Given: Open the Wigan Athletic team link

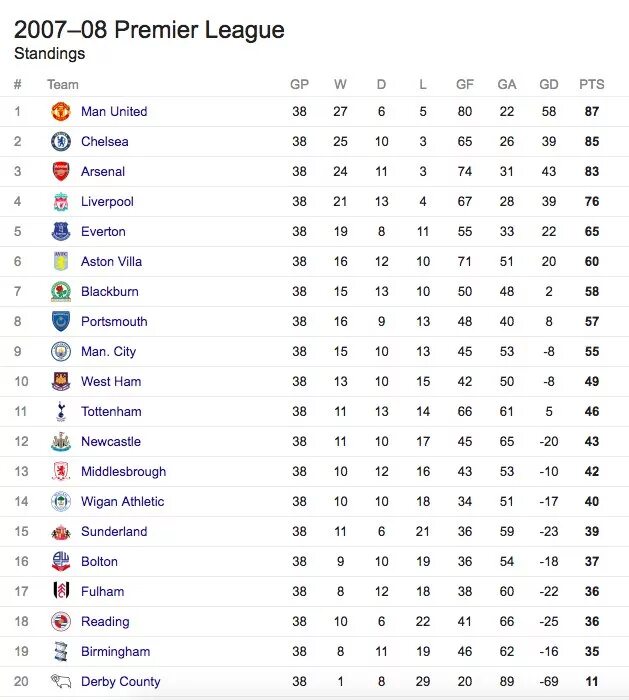Looking at the screenshot, I should pos(123,502).
